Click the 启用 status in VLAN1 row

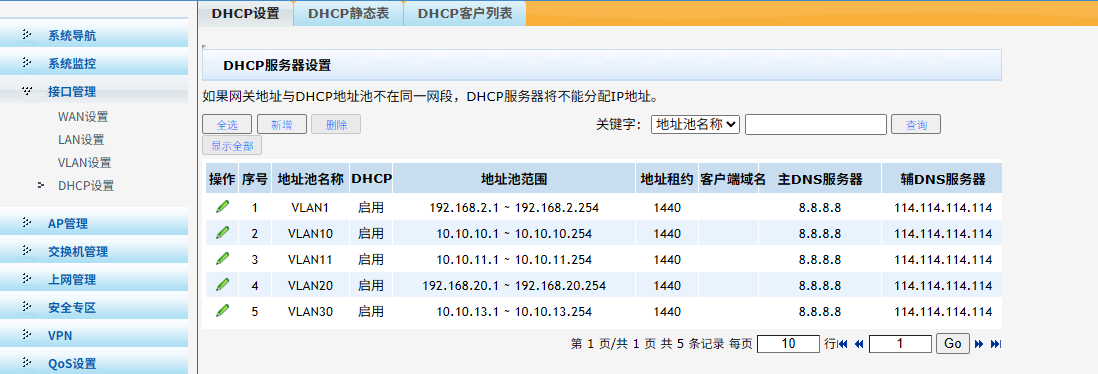point(371,207)
